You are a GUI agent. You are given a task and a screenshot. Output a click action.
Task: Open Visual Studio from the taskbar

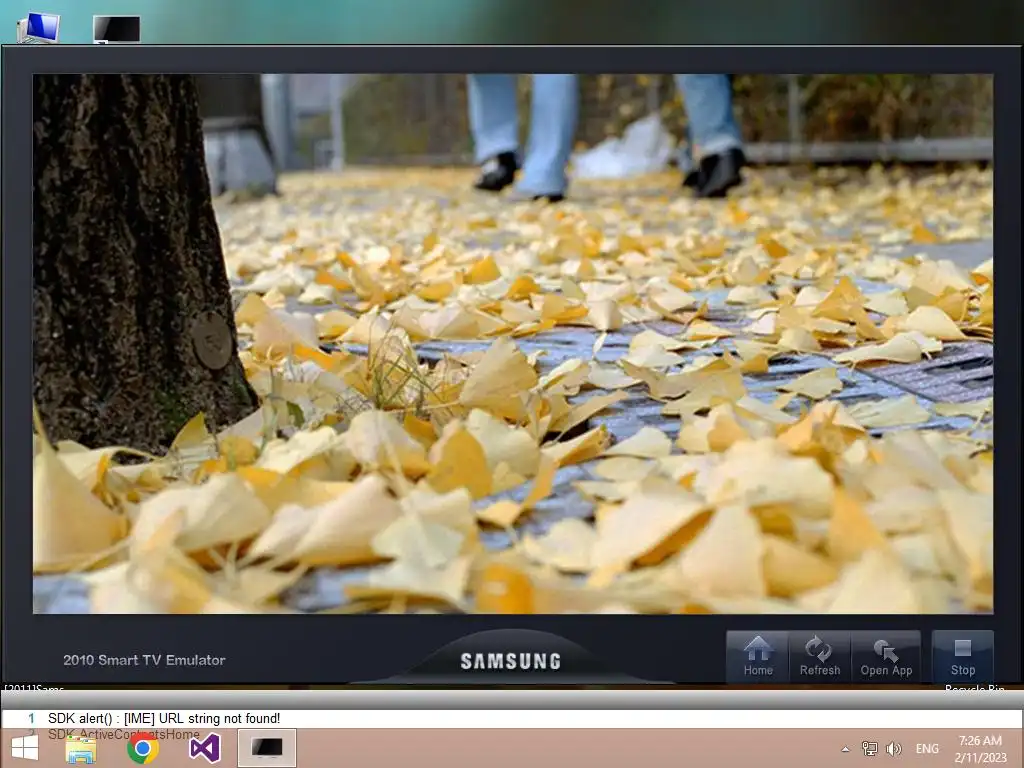click(x=204, y=748)
